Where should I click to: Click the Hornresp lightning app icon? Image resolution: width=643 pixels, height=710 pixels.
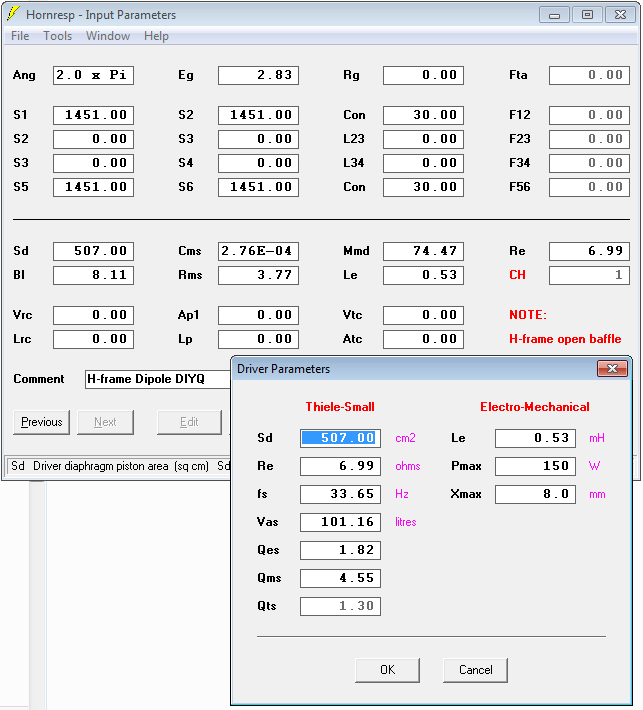[x=13, y=14]
